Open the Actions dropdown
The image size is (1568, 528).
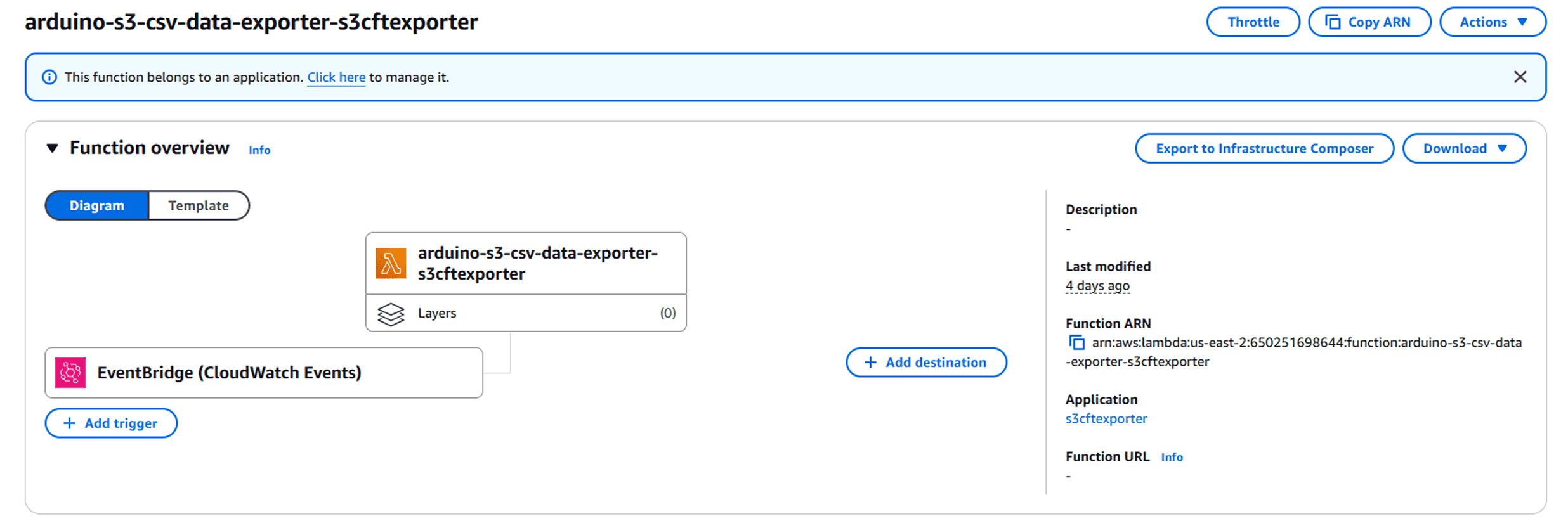[x=1492, y=21]
